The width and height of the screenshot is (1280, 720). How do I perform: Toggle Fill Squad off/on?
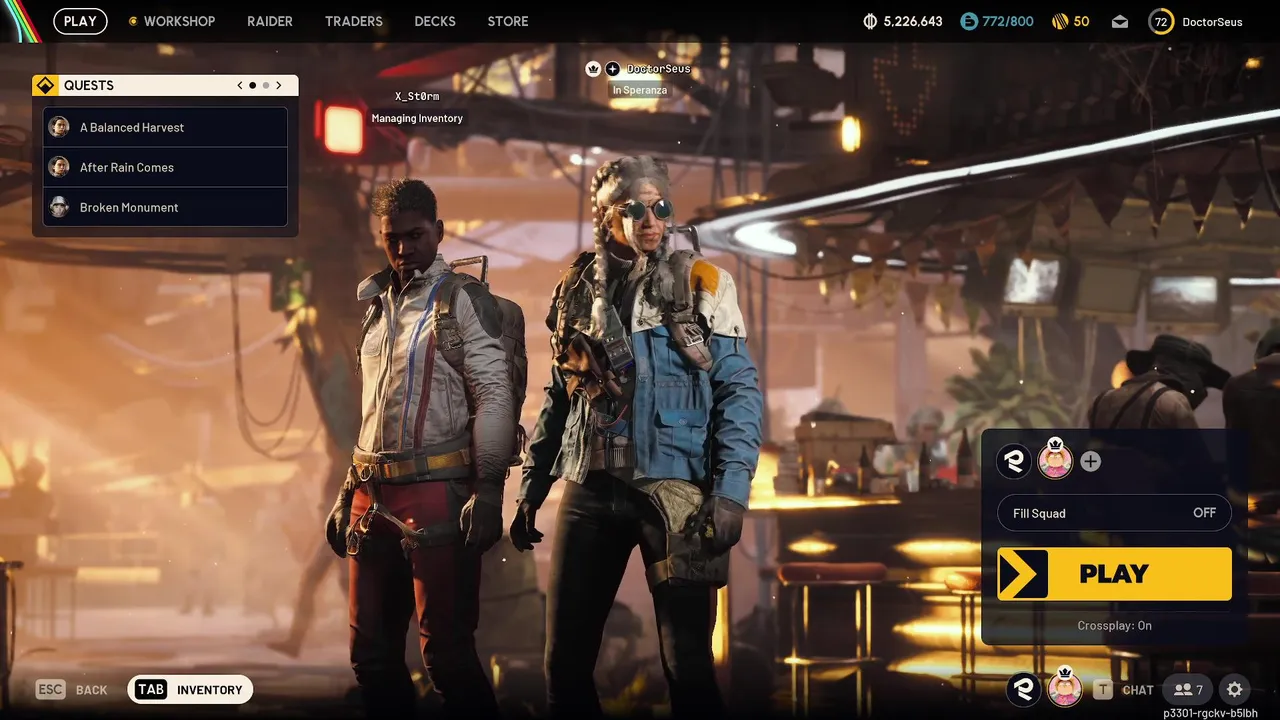[x=1114, y=513]
